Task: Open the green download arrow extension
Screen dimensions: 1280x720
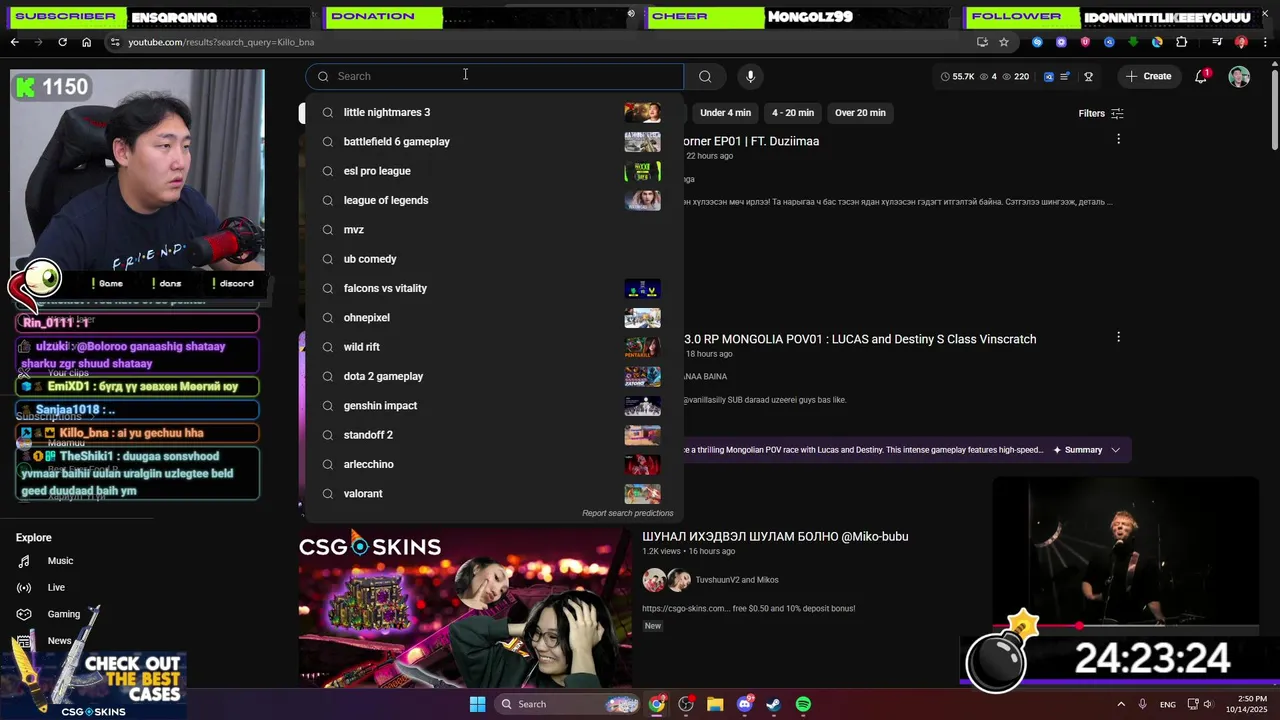Action: pyautogui.click(x=1133, y=42)
